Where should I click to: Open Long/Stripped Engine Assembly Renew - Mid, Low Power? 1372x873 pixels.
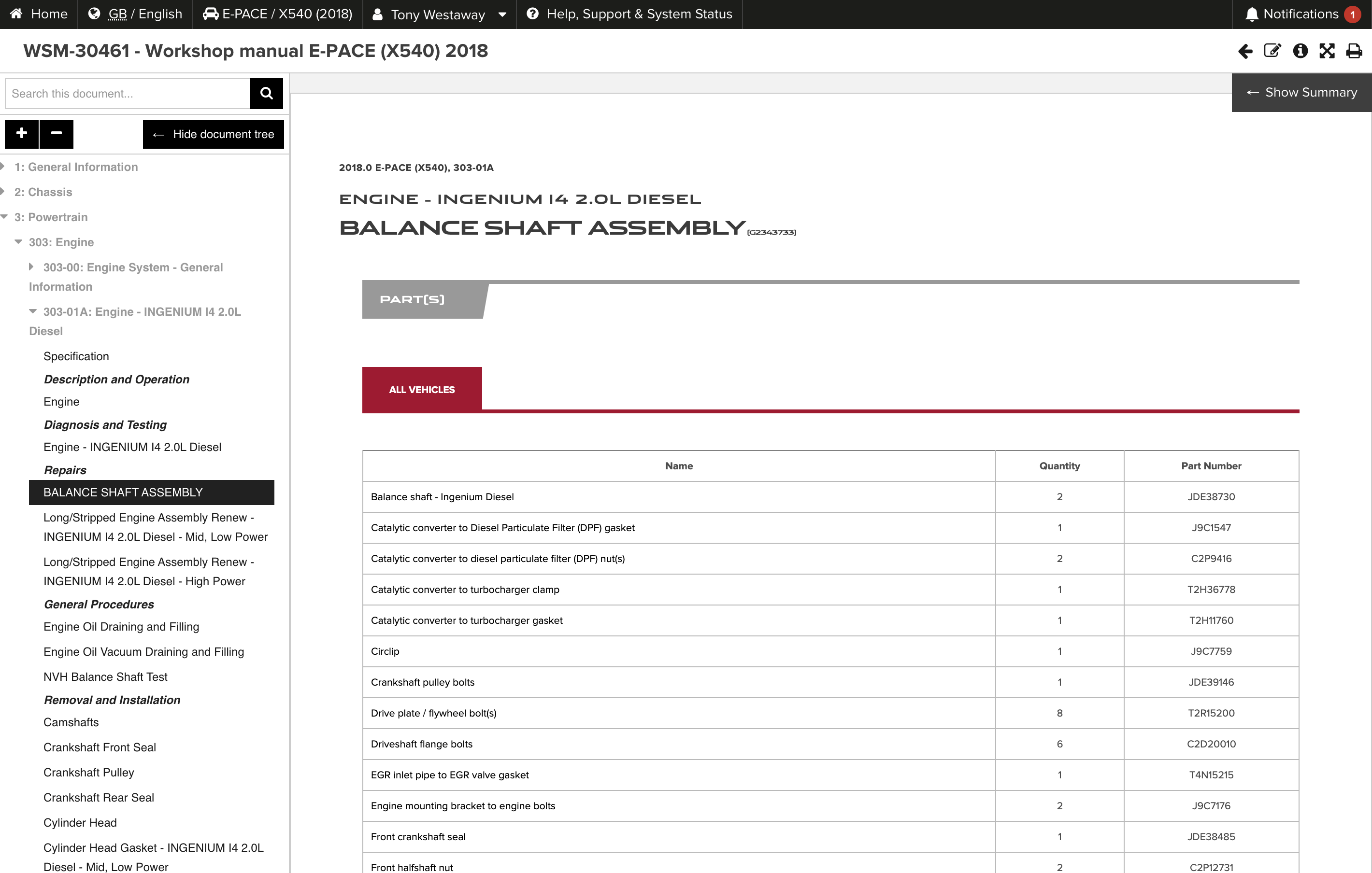156,527
